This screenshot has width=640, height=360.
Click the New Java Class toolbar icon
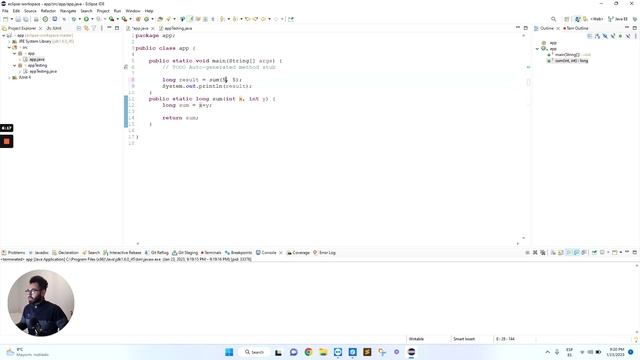[146, 19]
